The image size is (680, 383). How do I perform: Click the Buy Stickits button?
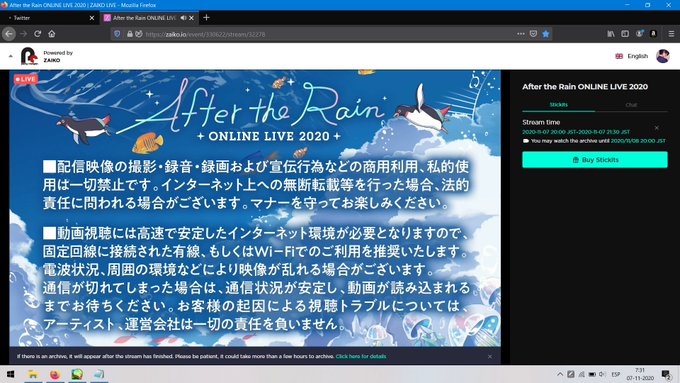coord(595,160)
